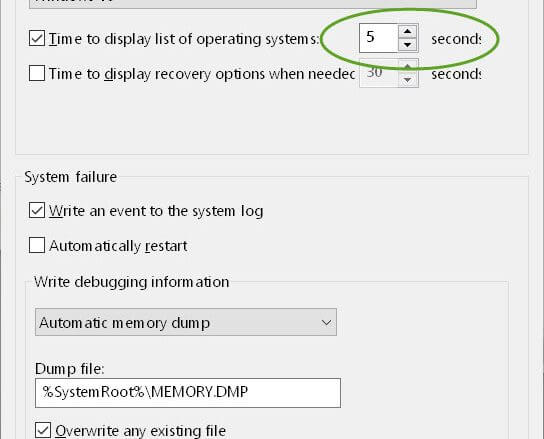Click "seconds" label beside recovery options time
The width and height of the screenshot is (544, 439).
456,74
